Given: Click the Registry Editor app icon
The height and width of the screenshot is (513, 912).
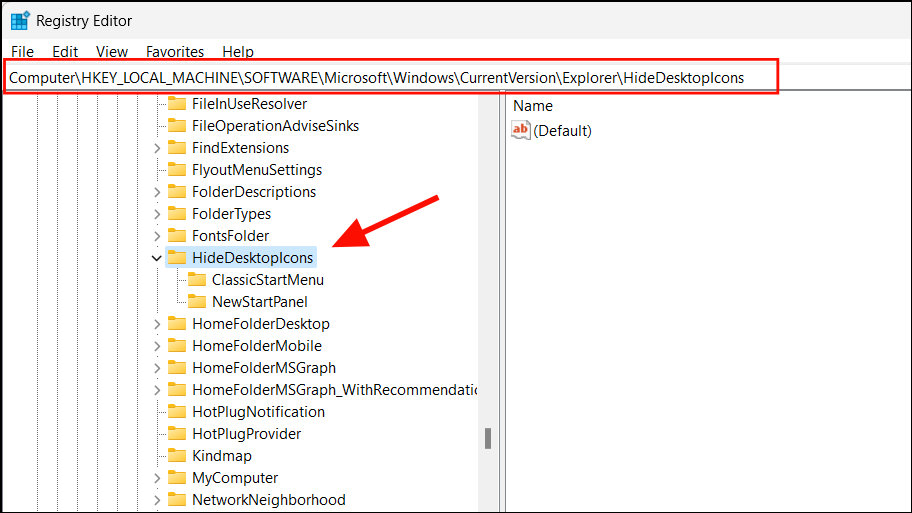Looking at the screenshot, I should 20,20.
